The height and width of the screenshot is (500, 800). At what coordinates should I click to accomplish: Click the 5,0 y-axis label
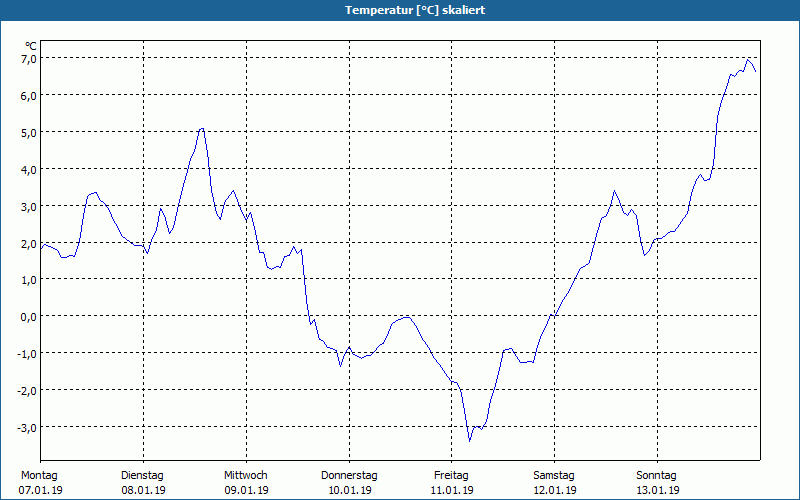[x=29, y=133]
